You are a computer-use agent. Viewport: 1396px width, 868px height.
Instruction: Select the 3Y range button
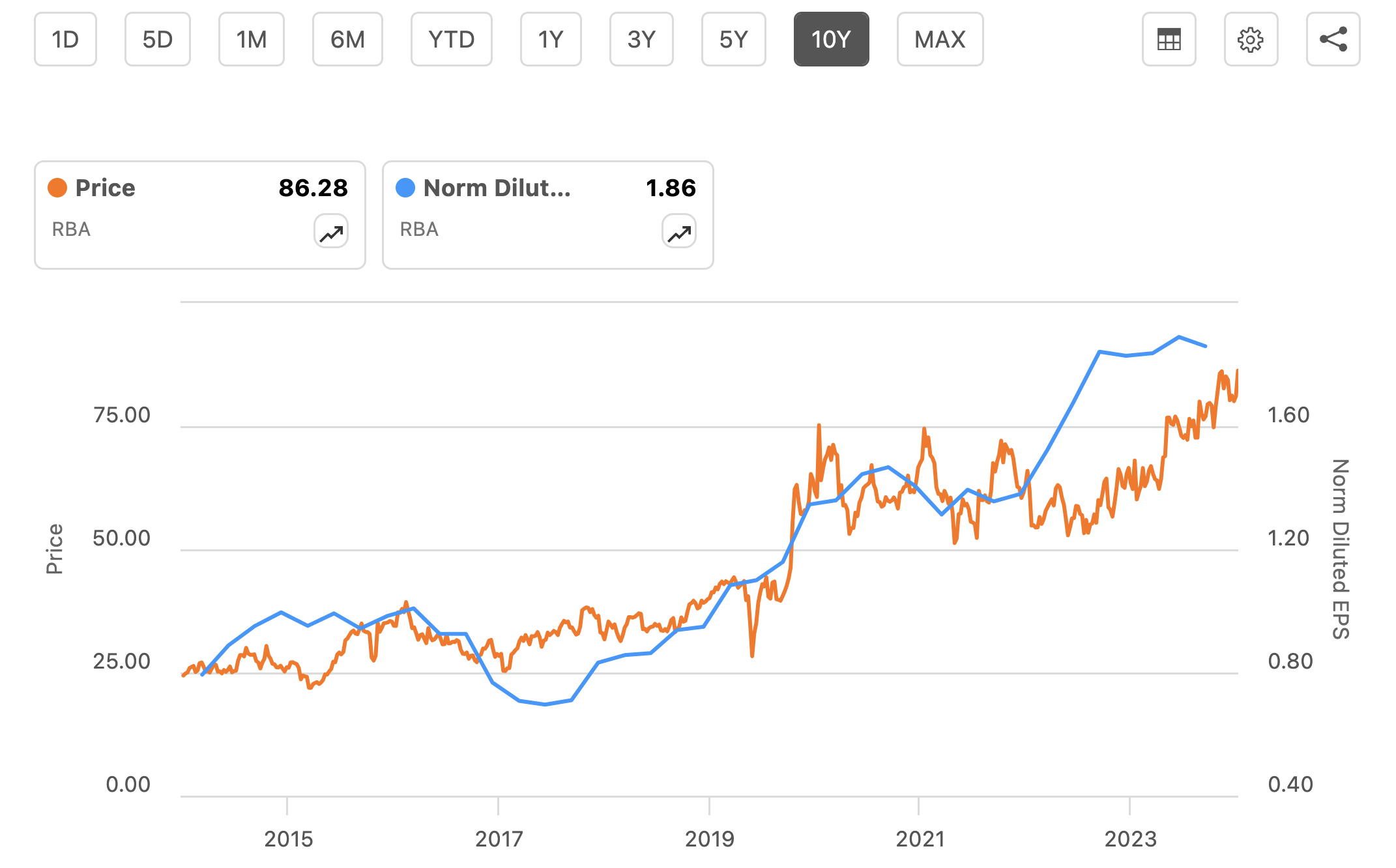point(641,40)
